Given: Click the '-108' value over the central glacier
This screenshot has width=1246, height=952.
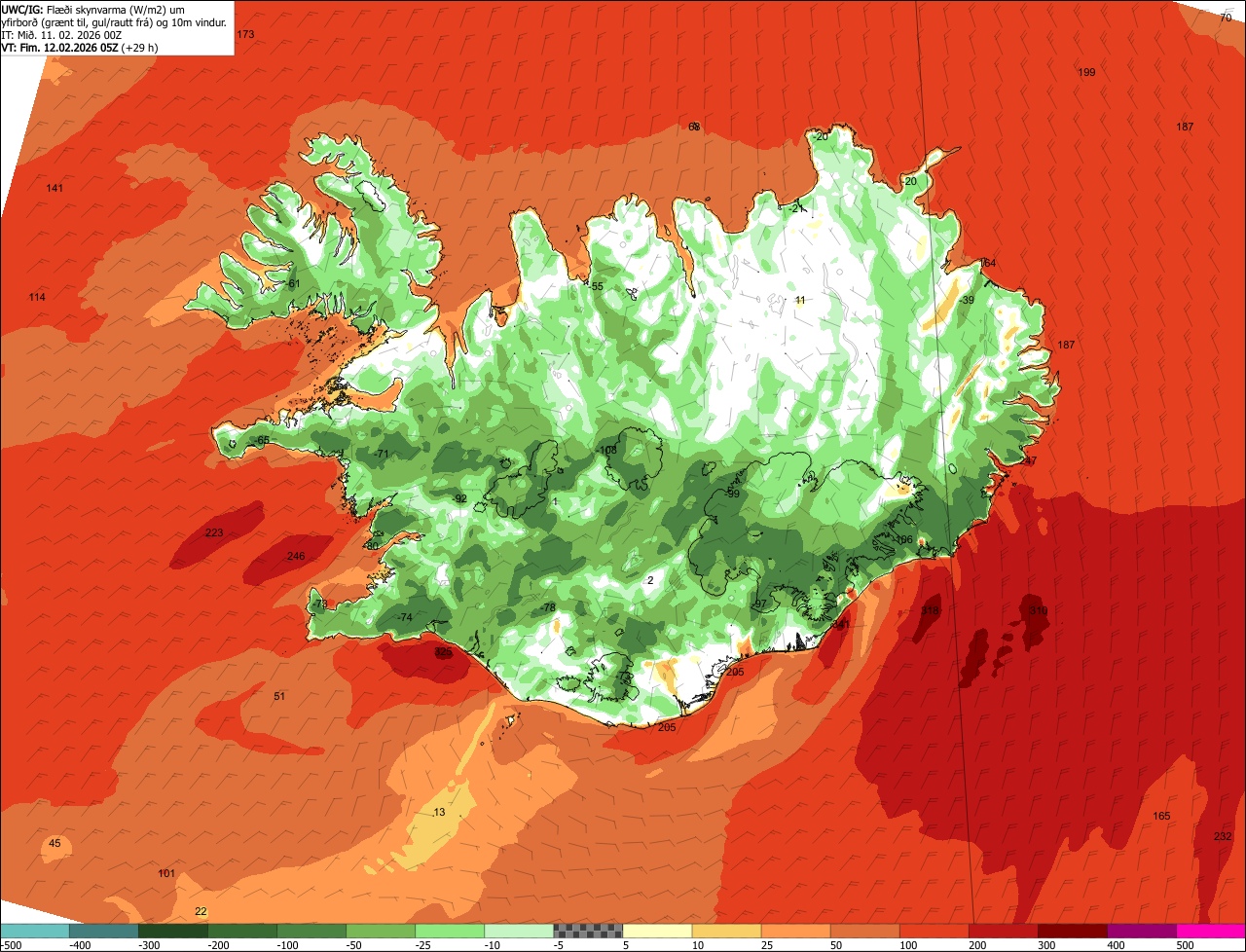Looking at the screenshot, I should pyautogui.click(x=606, y=450).
